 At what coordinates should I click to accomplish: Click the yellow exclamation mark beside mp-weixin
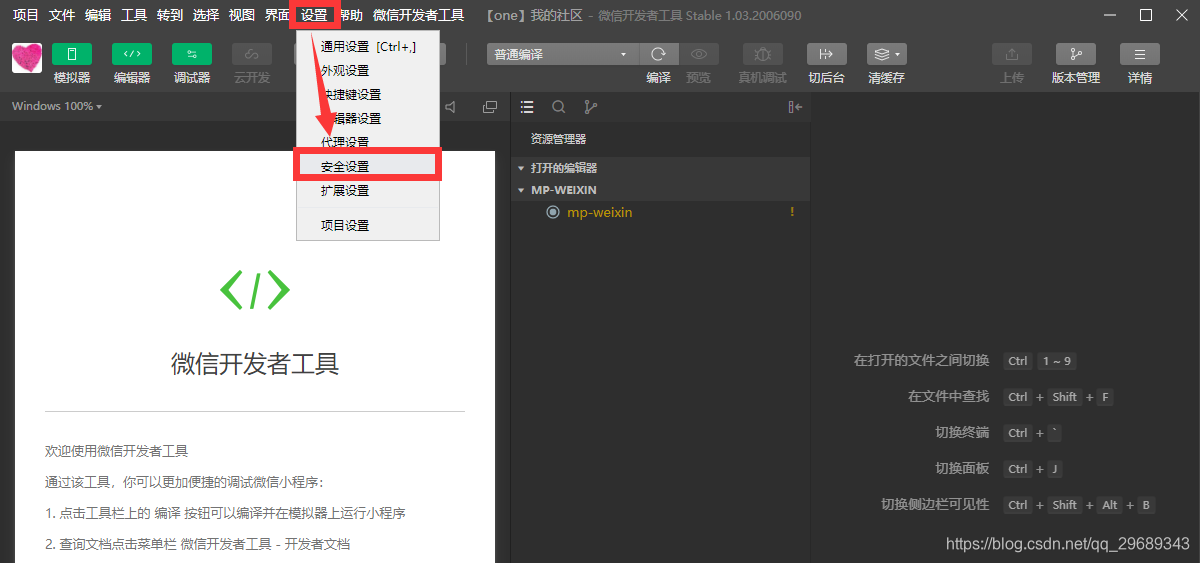793,212
